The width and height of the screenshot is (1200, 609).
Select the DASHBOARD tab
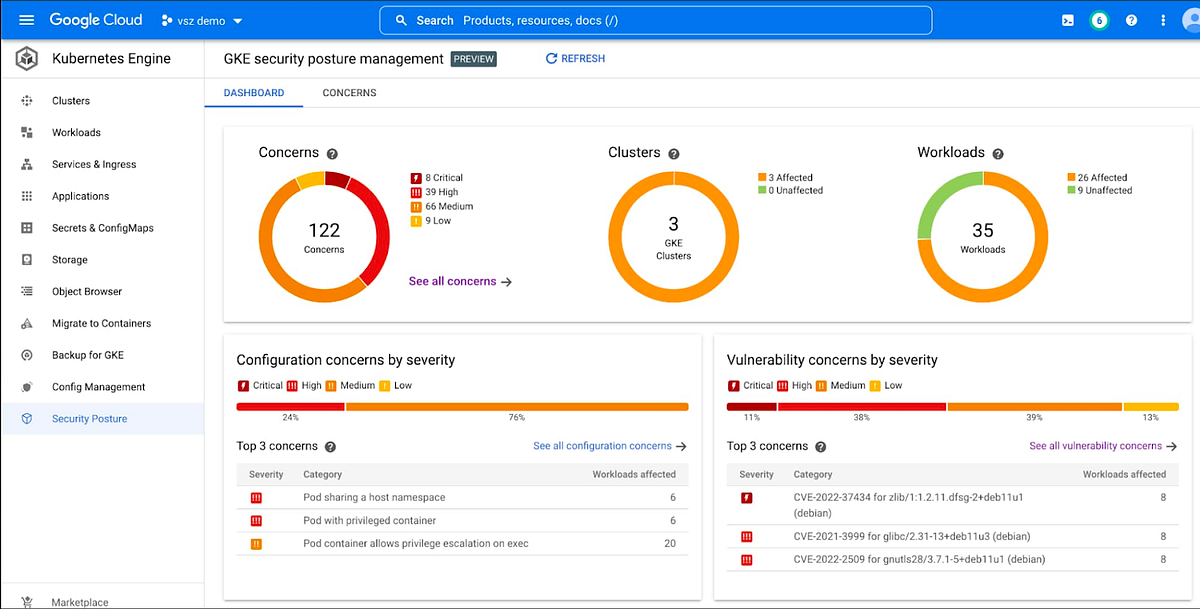[x=254, y=92]
